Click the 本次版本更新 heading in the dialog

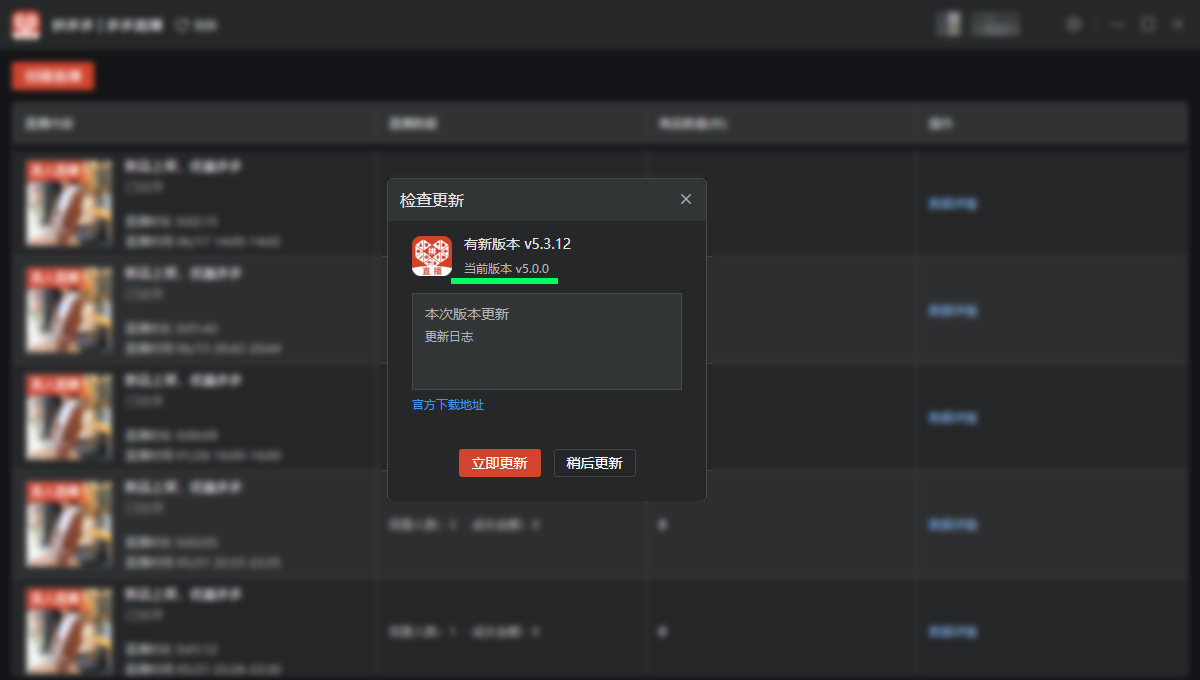(466, 313)
